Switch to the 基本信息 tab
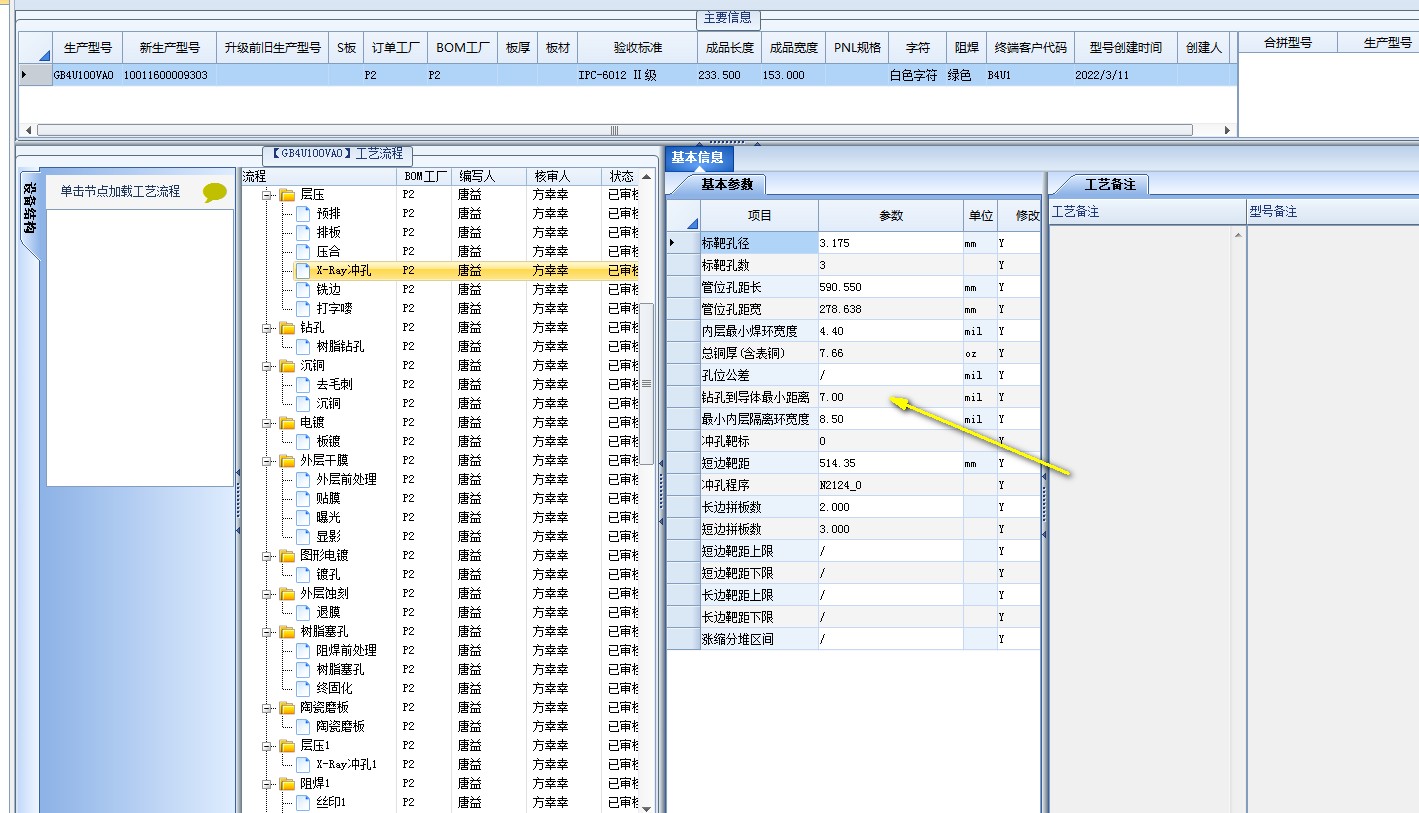1419x813 pixels. (x=699, y=158)
